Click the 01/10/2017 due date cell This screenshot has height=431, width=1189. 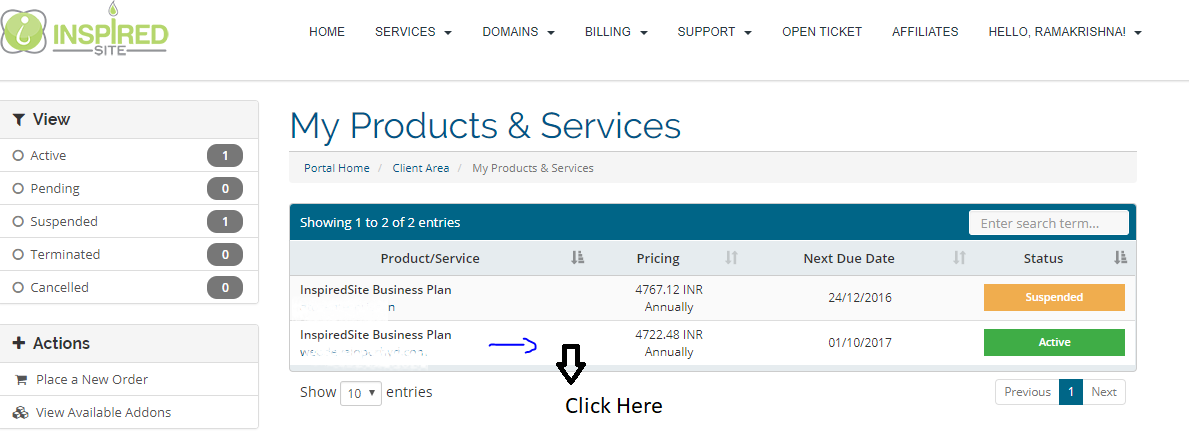[860, 342]
